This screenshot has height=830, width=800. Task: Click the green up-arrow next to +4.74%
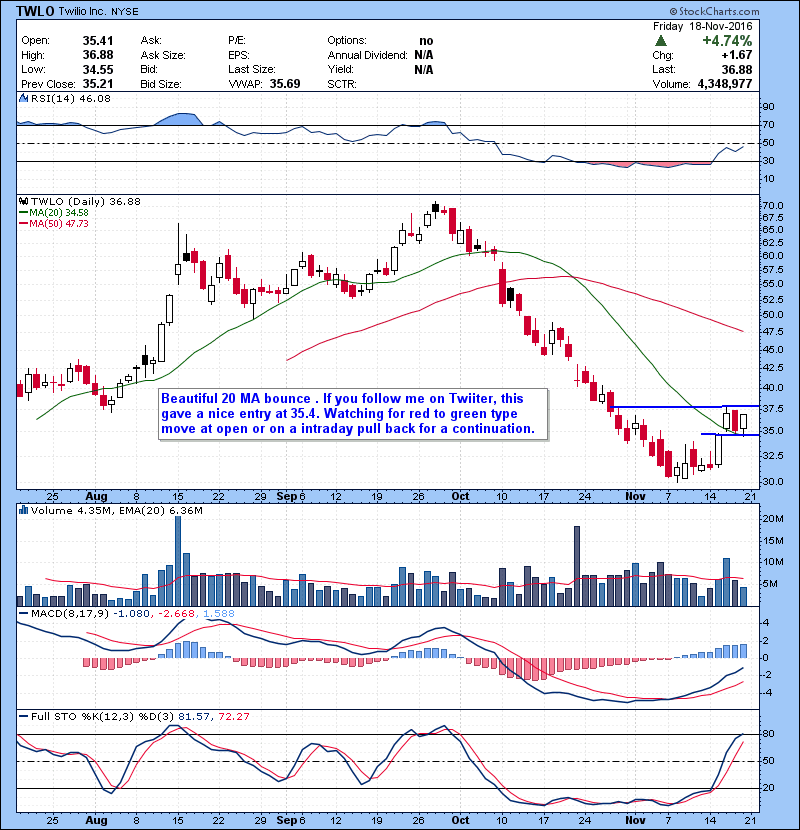click(x=660, y=41)
